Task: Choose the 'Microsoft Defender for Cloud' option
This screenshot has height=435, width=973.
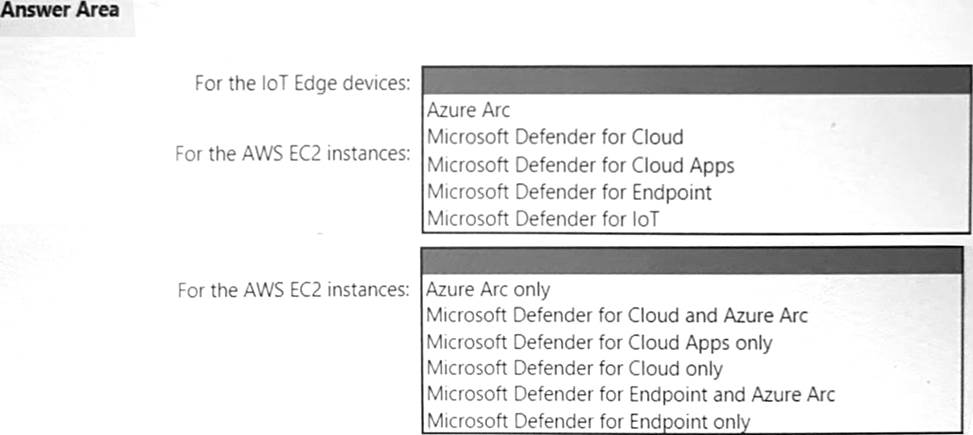Action: [555, 137]
